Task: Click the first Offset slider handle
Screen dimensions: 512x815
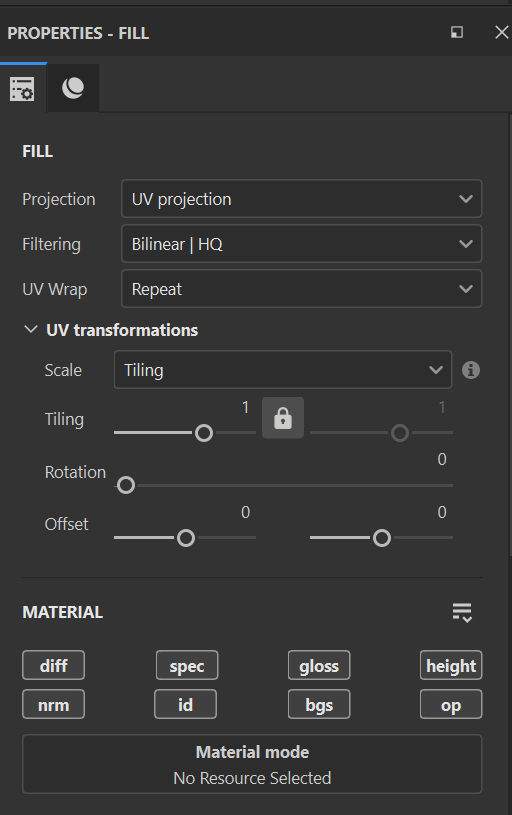Action: 186,538
